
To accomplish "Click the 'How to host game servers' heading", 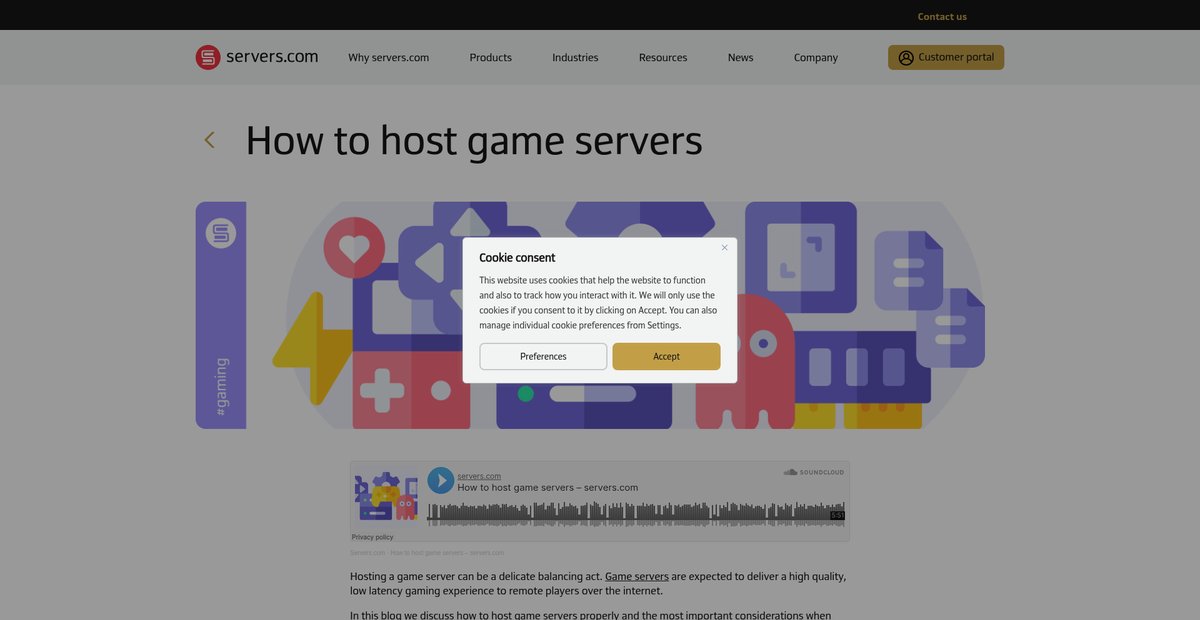I will pyautogui.click(x=474, y=141).
